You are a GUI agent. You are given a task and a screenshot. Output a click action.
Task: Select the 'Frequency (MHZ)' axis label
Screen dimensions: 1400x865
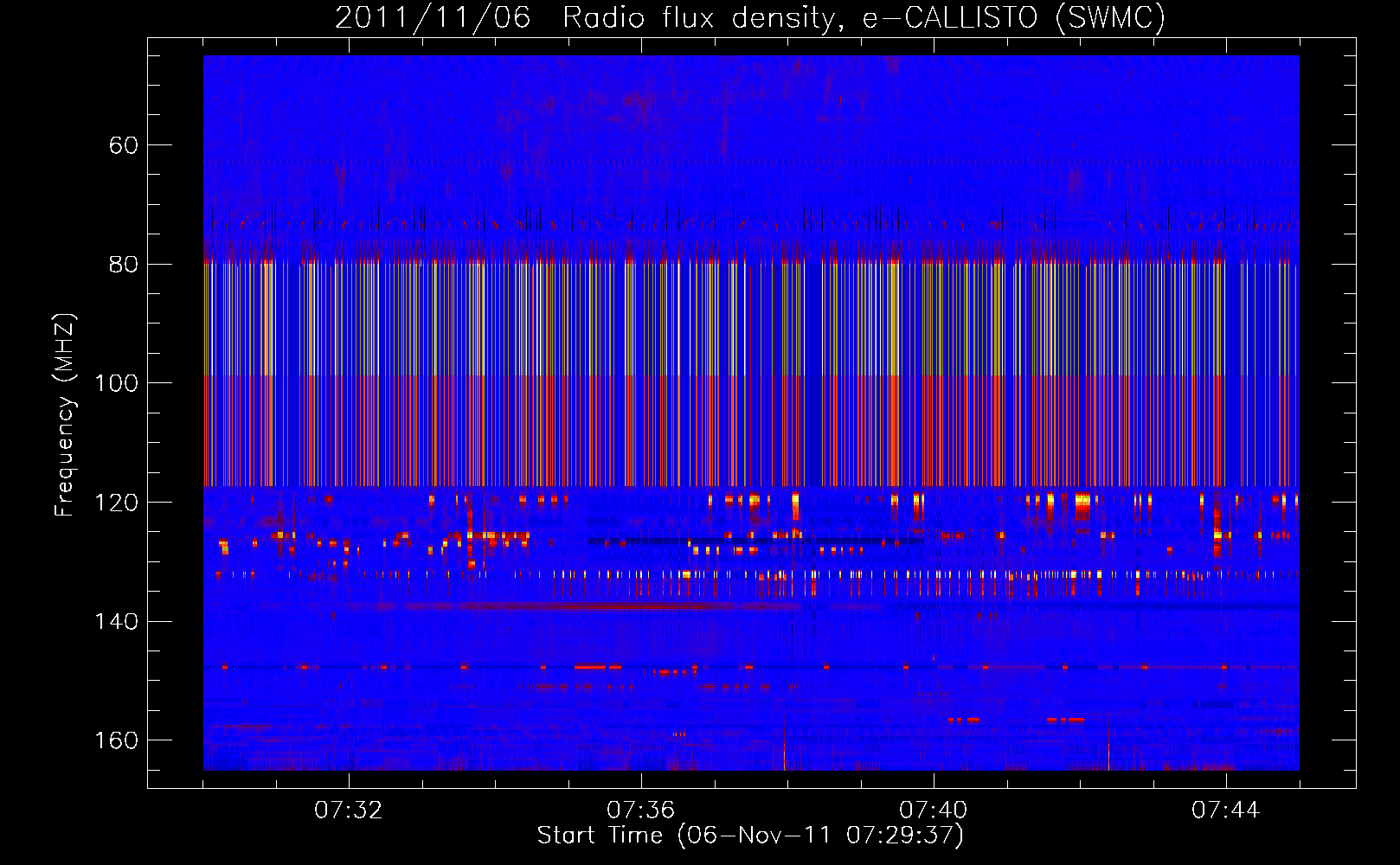65,414
